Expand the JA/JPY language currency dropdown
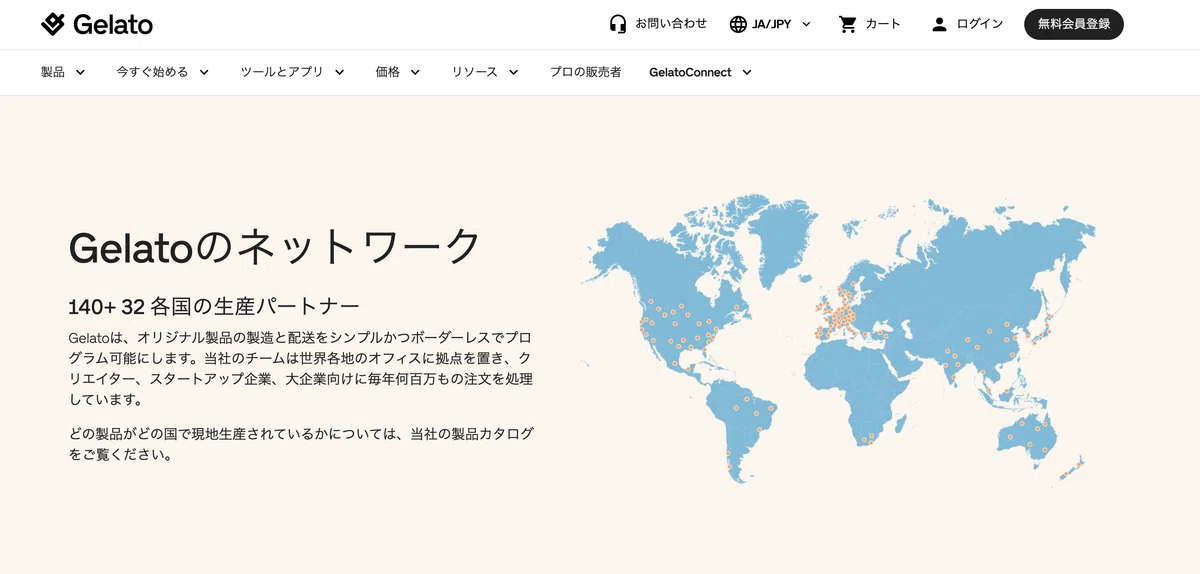Image resolution: width=1200 pixels, height=574 pixels. click(770, 24)
